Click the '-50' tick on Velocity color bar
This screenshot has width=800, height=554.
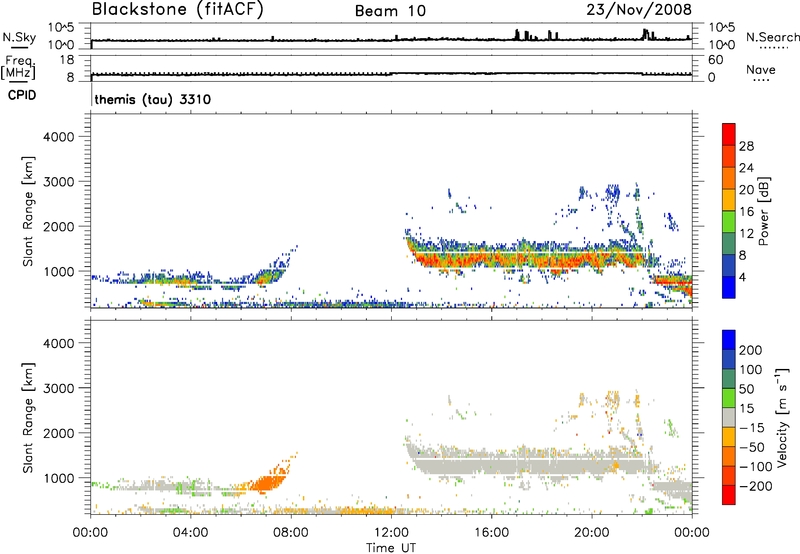coord(752,447)
